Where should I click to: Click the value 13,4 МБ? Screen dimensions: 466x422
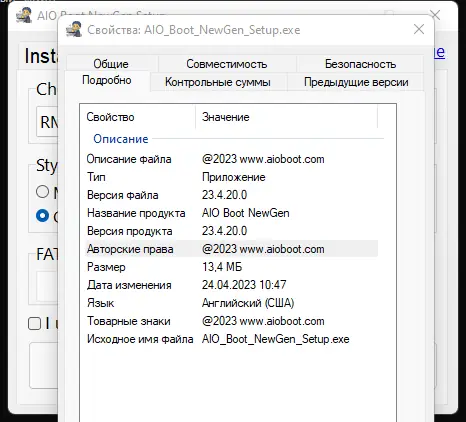(222, 267)
